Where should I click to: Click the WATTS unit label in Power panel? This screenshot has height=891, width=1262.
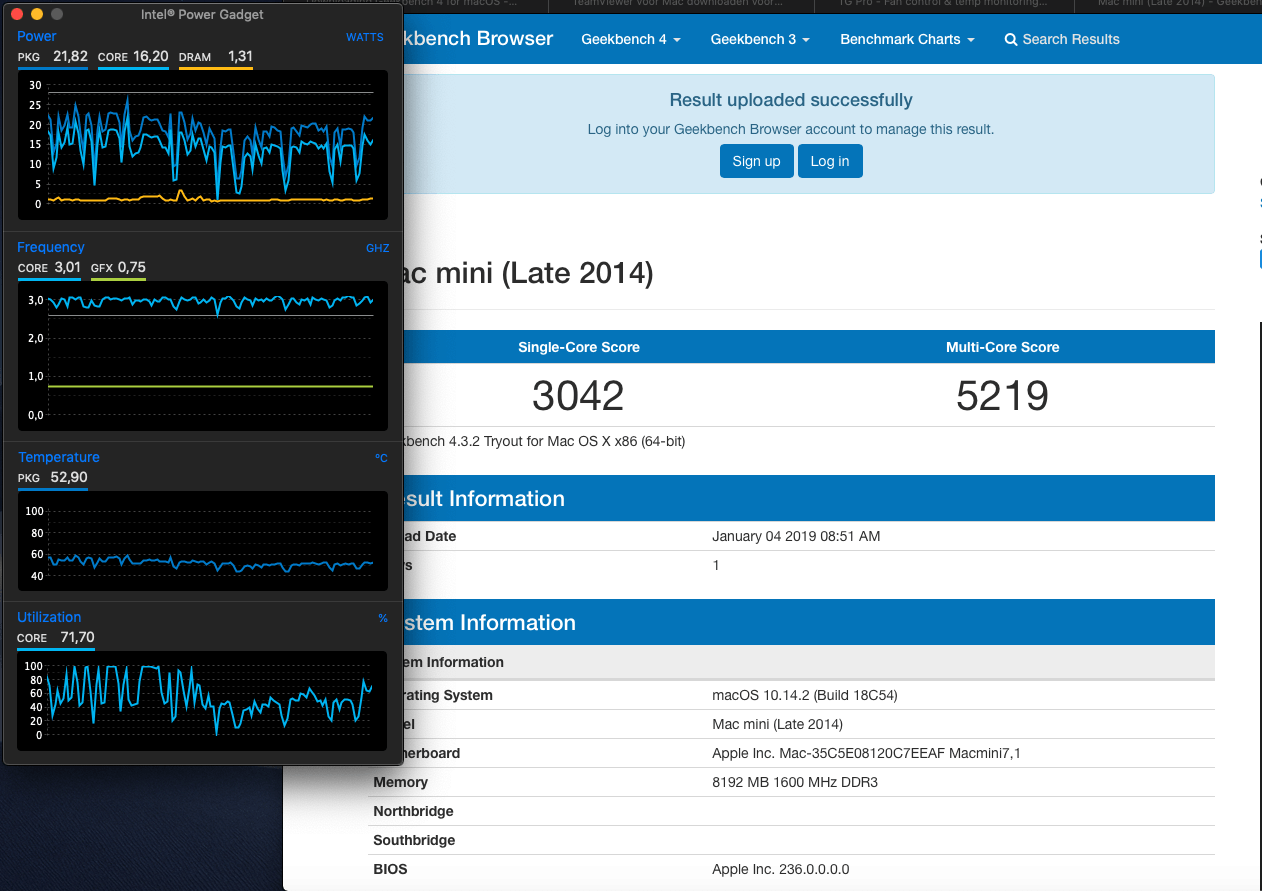pos(365,37)
